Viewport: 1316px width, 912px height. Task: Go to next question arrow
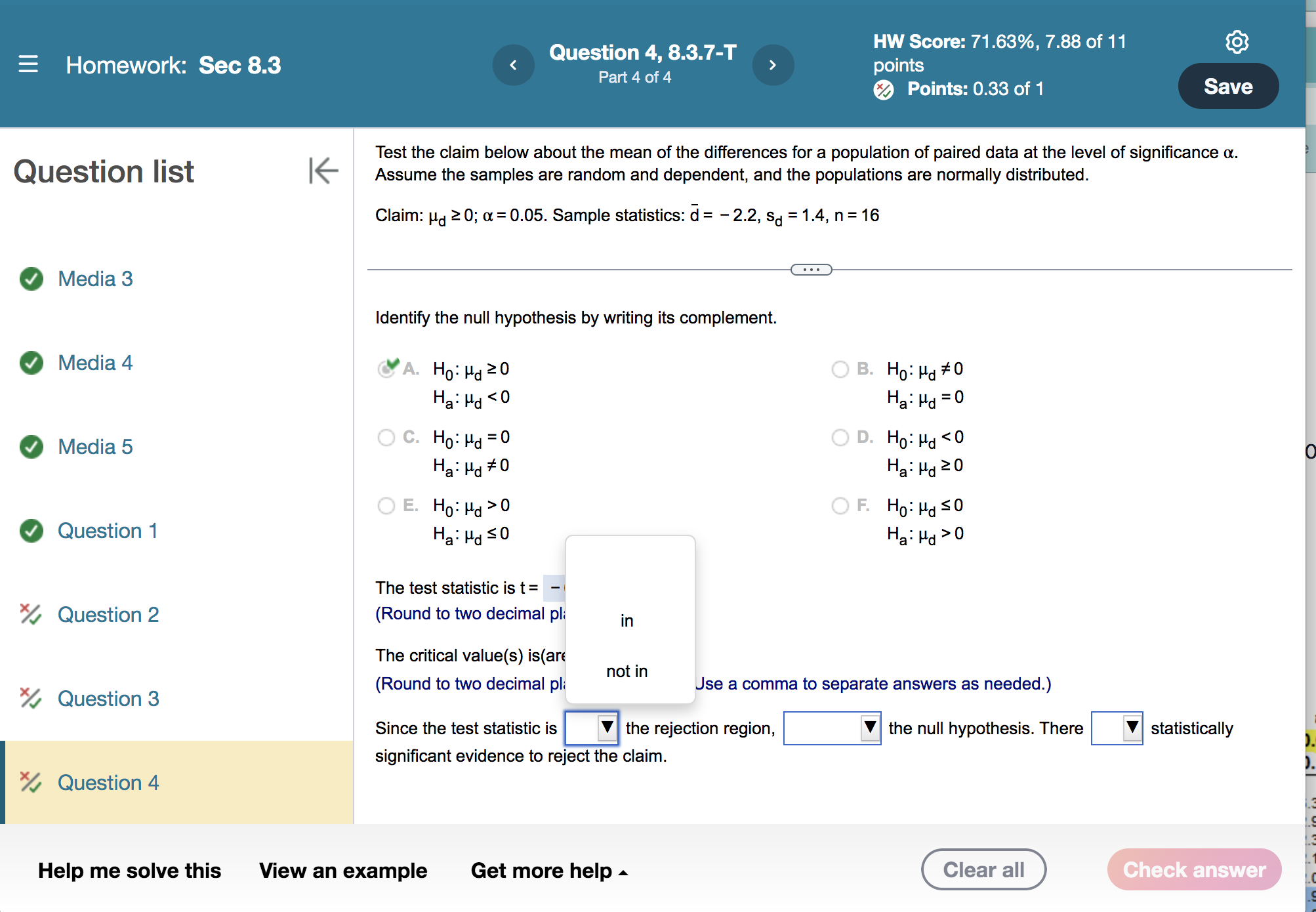point(772,64)
